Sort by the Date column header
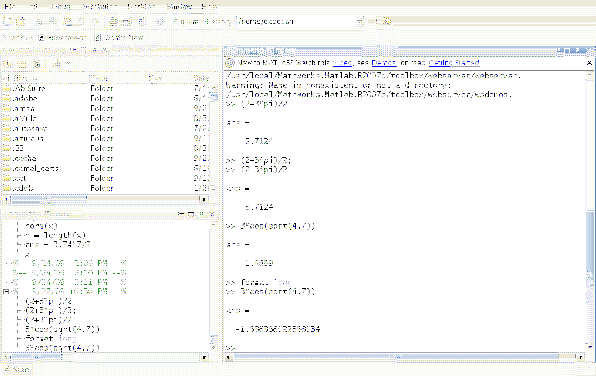 pos(201,78)
